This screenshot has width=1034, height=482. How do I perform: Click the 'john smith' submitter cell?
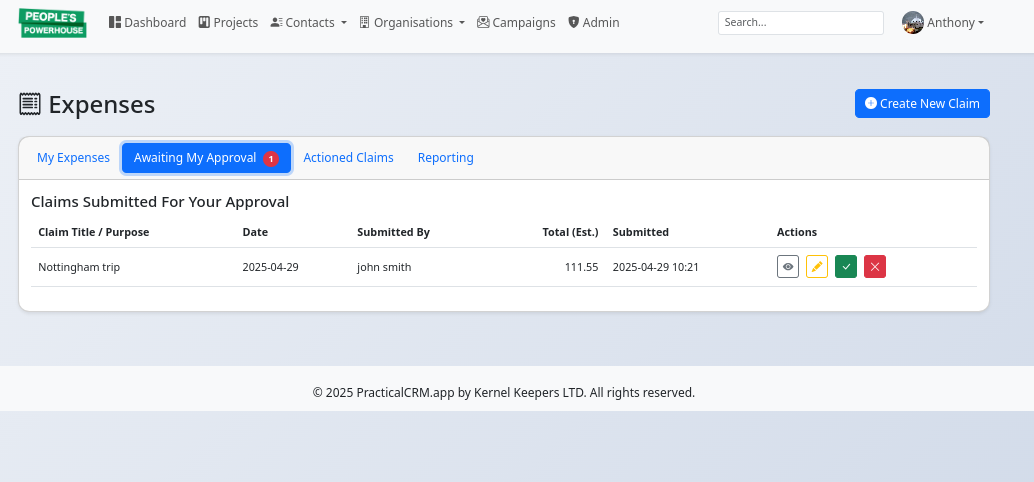384,267
